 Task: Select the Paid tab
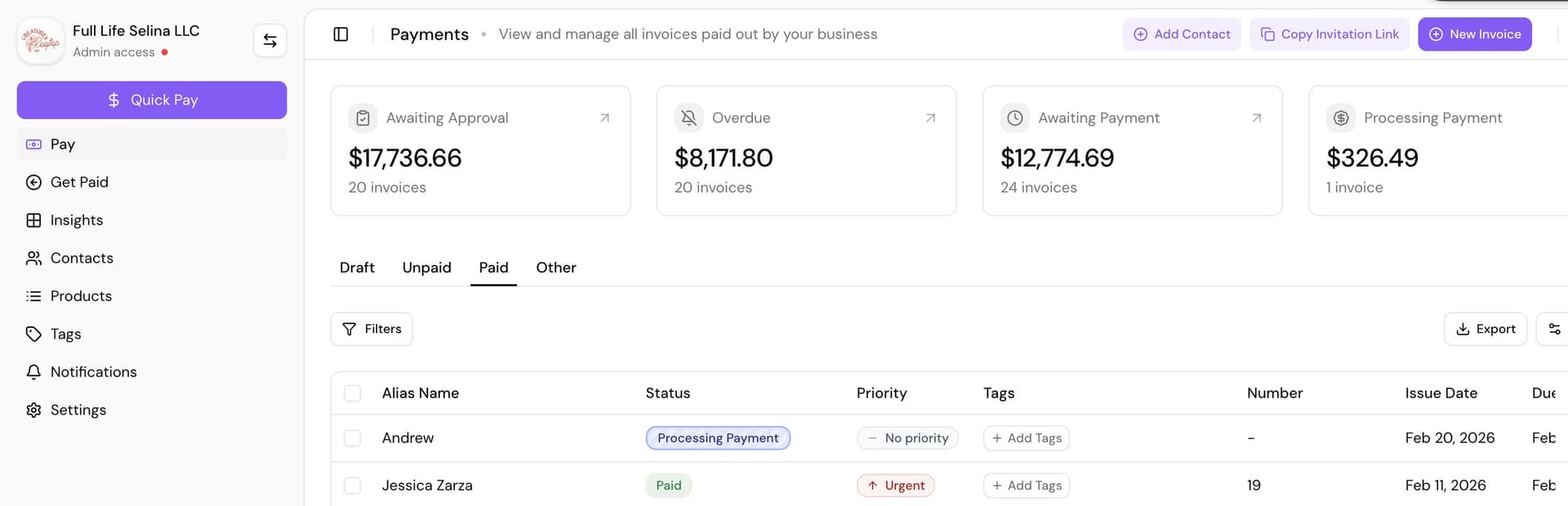pos(493,268)
